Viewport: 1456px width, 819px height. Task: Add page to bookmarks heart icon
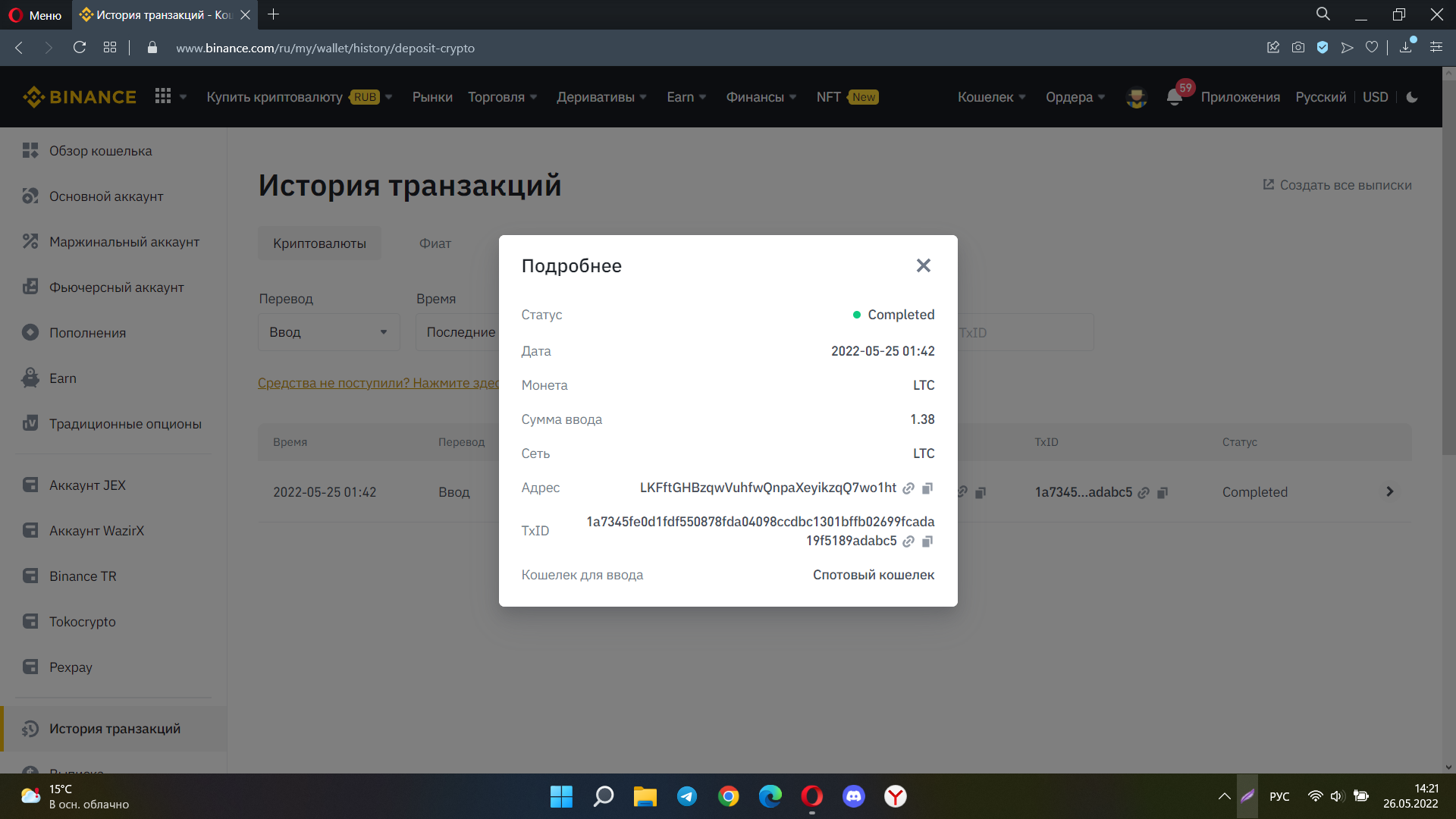pyautogui.click(x=1372, y=48)
